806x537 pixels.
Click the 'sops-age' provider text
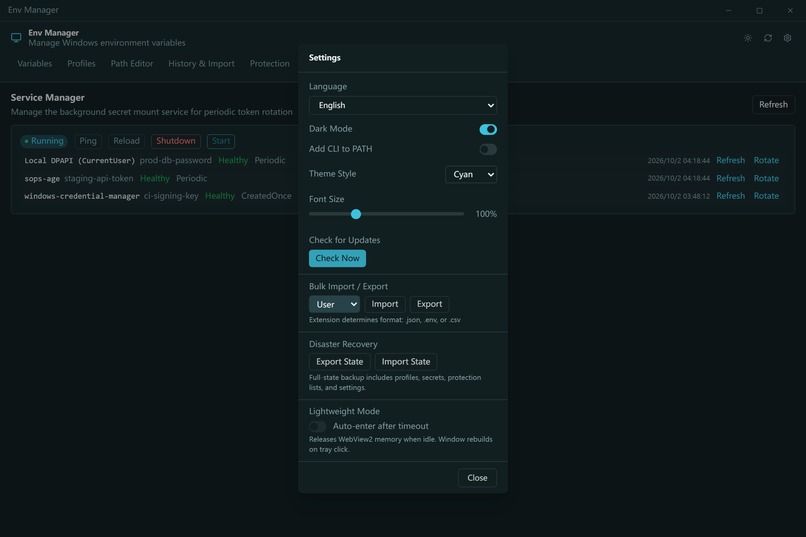pyautogui.click(x=42, y=178)
